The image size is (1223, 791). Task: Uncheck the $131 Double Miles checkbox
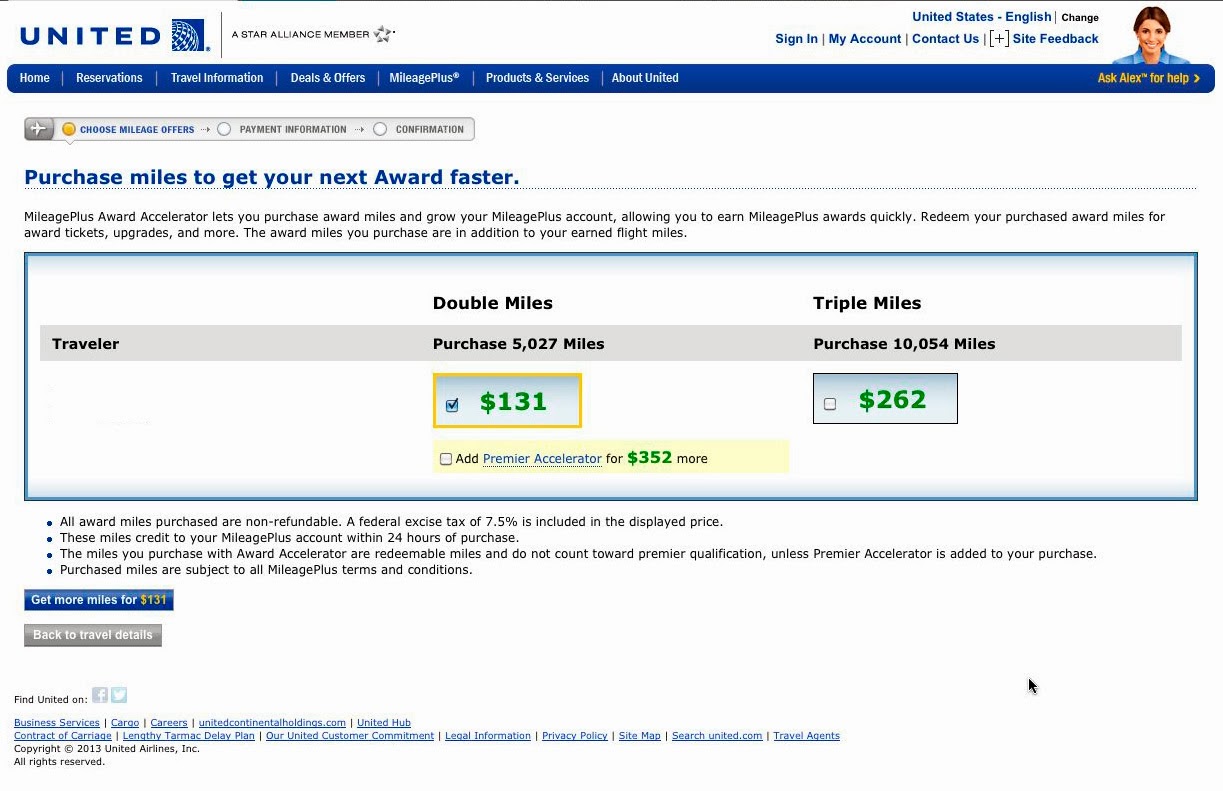pyautogui.click(x=452, y=405)
